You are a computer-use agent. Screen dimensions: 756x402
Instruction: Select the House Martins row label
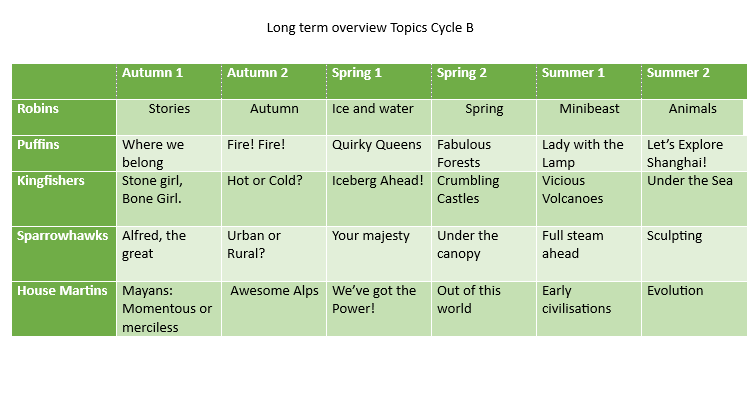coord(62,291)
